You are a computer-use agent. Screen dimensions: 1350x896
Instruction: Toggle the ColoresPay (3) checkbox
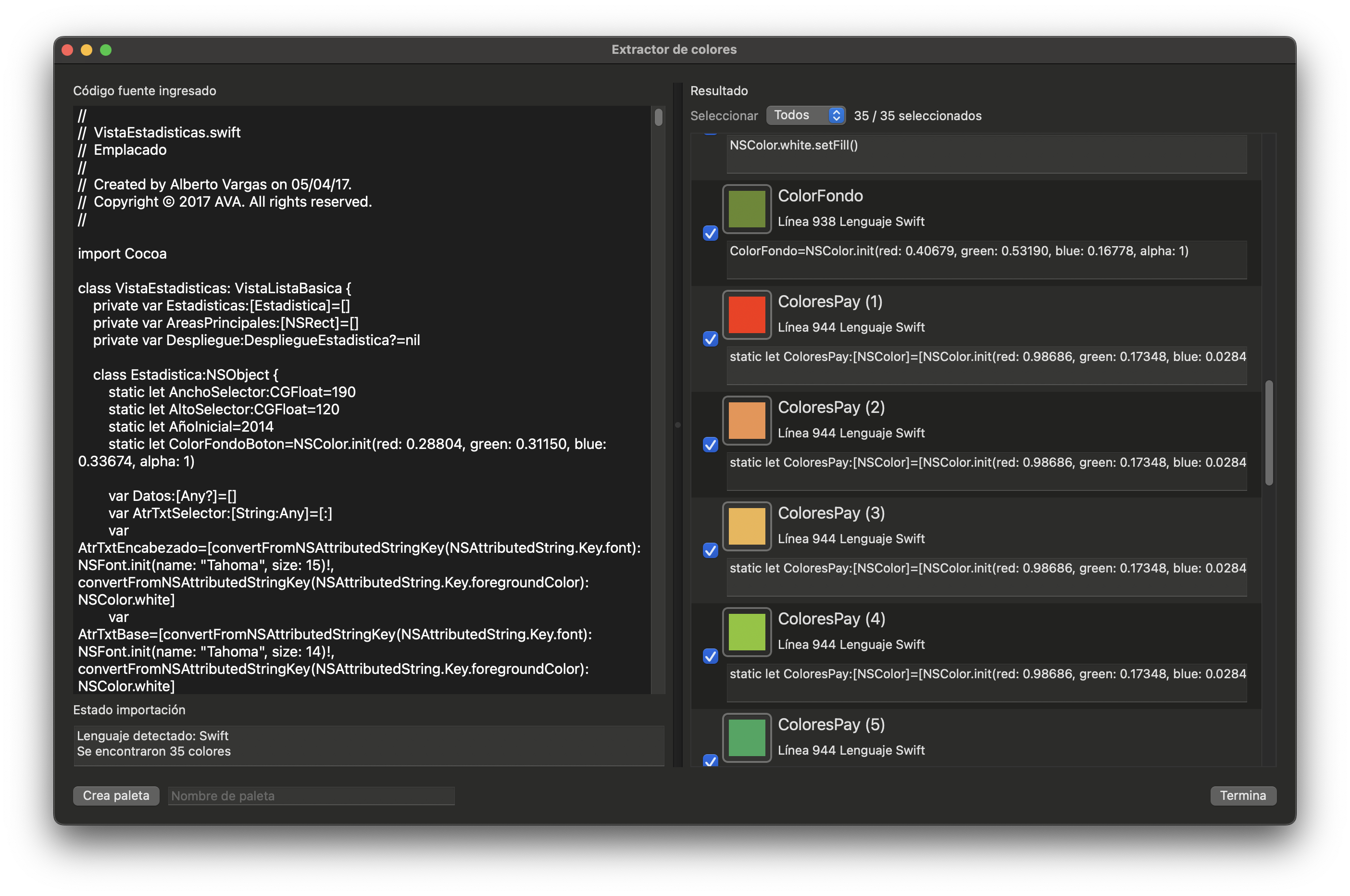click(x=710, y=550)
